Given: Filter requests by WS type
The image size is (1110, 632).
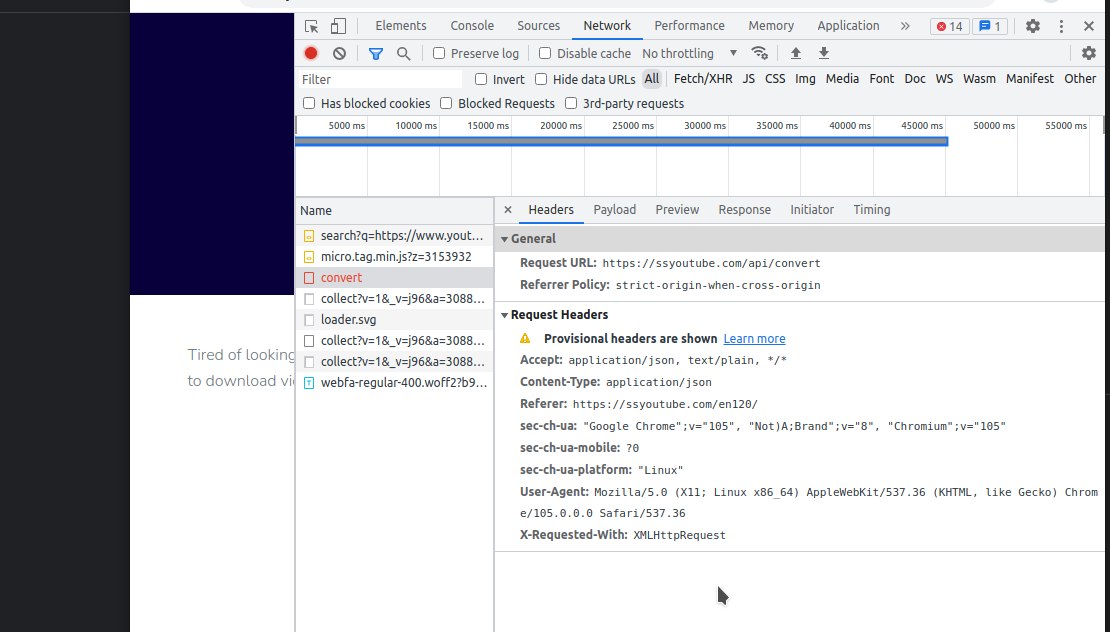Looking at the screenshot, I should coord(944,79).
